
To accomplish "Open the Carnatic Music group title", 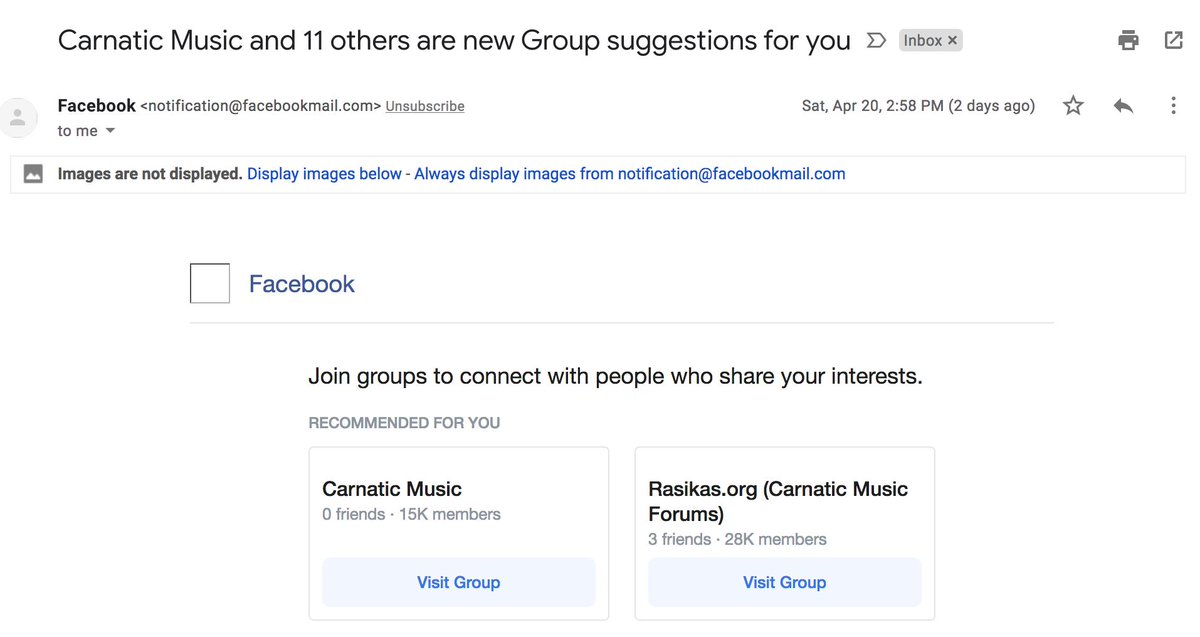I will click(x=392, y=489).
